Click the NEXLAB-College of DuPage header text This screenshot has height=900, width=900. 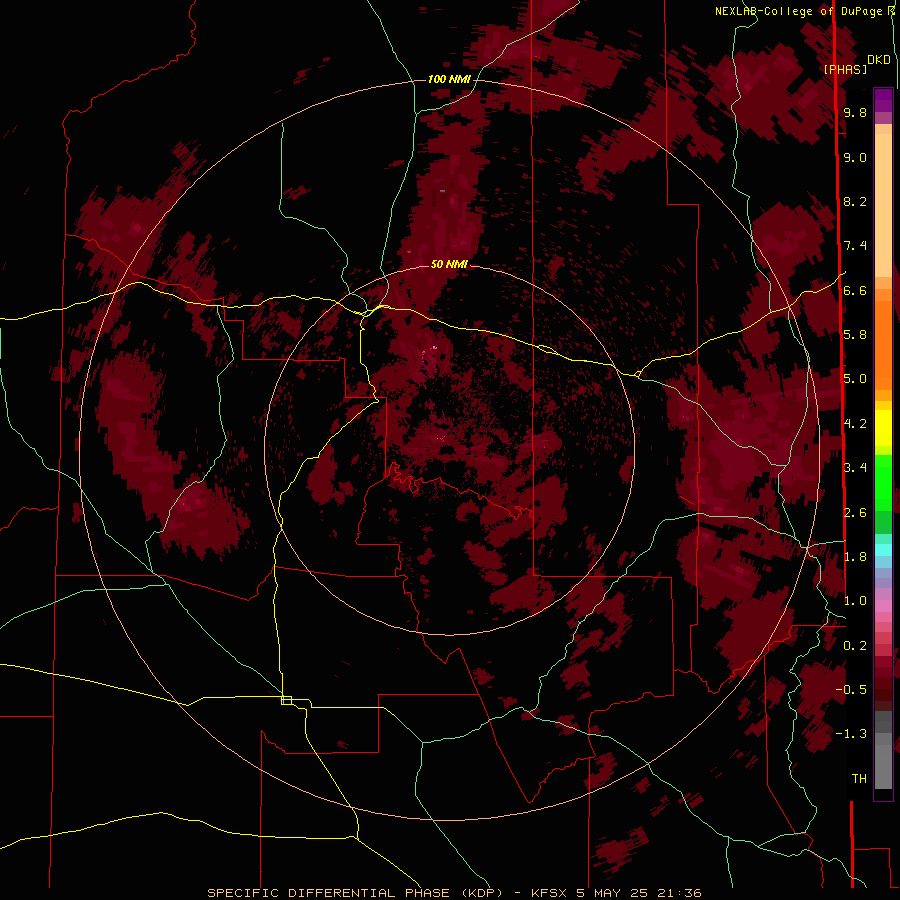800,11
